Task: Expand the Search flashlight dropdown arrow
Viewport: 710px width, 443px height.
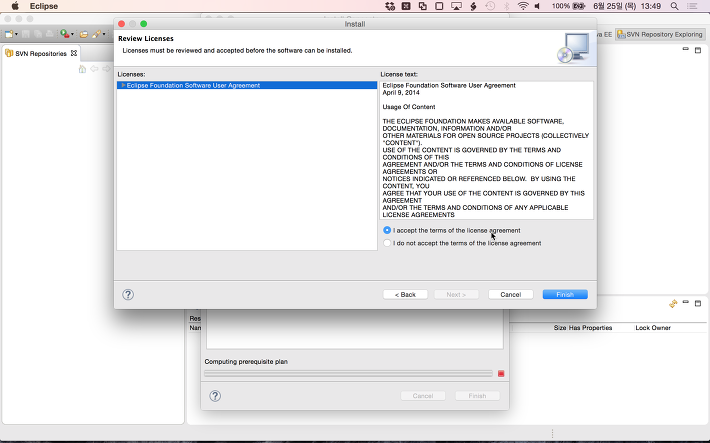Action: 104,34
